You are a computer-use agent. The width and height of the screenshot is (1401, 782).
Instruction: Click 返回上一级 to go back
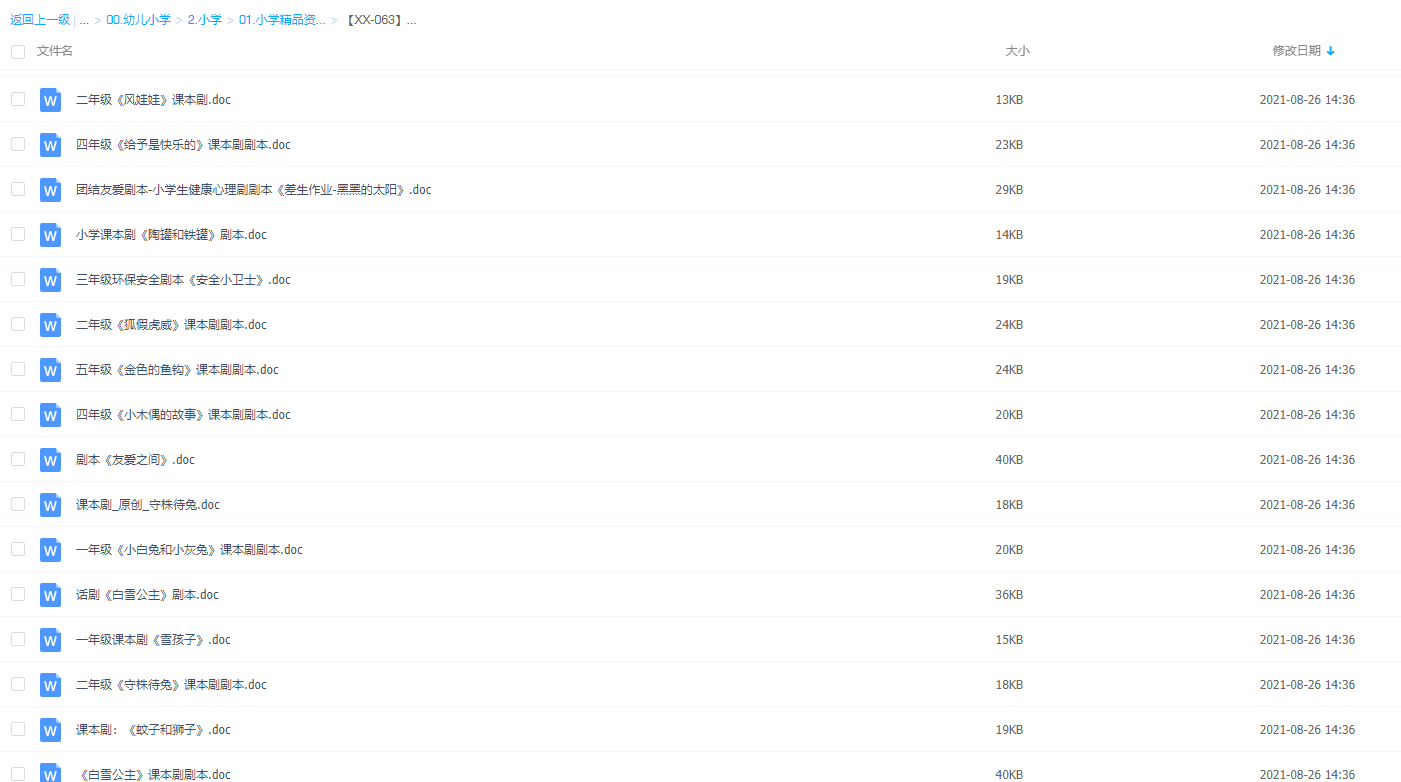(x=39, y=20)
